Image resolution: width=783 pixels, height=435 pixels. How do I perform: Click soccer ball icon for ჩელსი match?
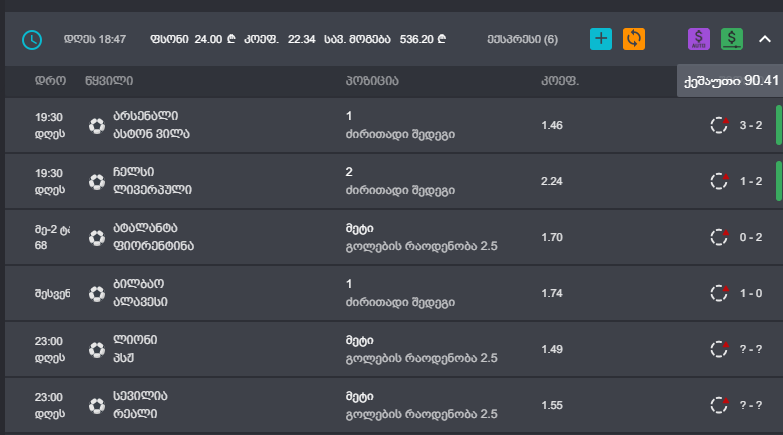[x=97, y=181]
